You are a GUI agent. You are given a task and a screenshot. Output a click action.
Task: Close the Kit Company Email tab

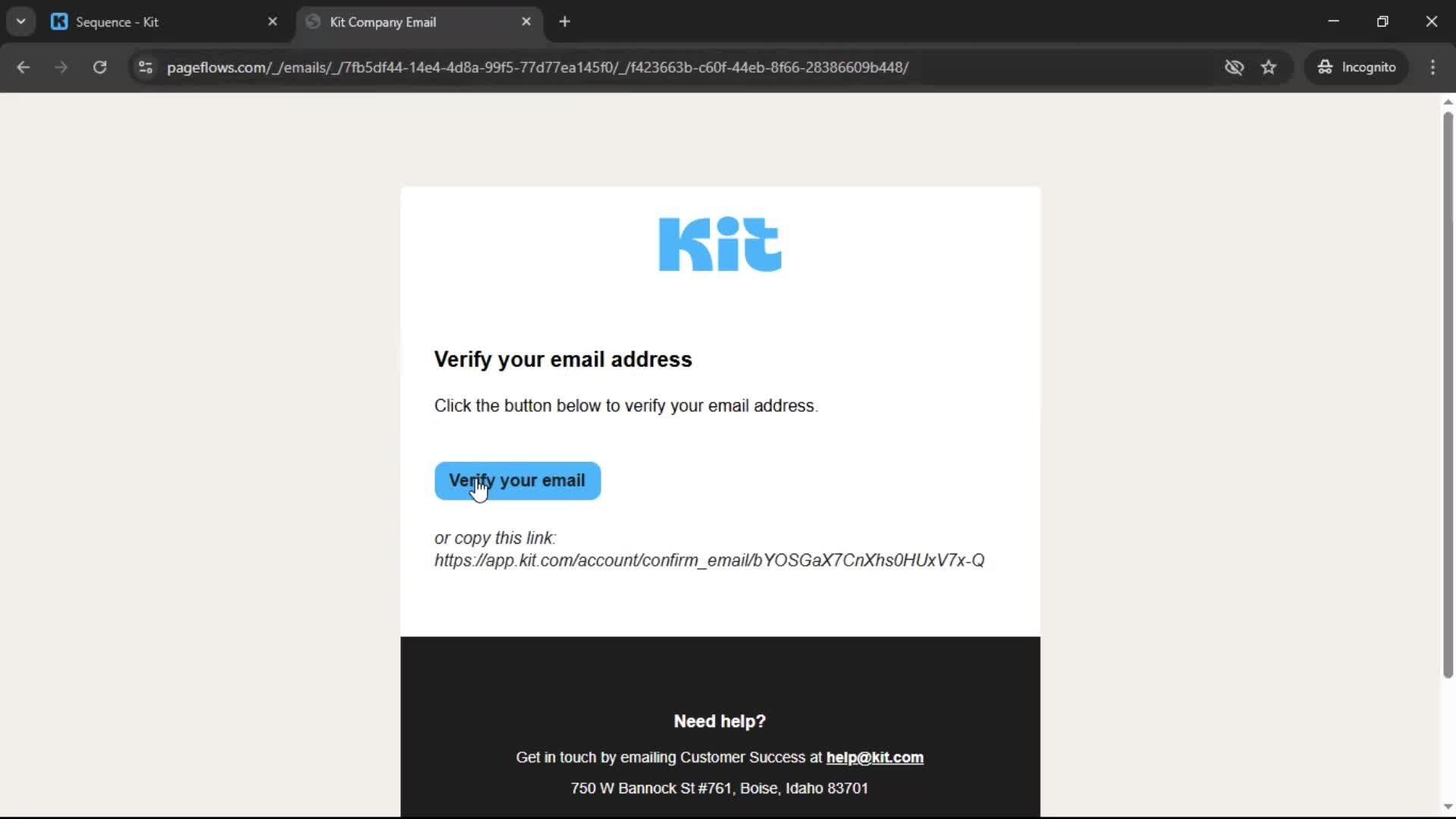coord(527,22)
